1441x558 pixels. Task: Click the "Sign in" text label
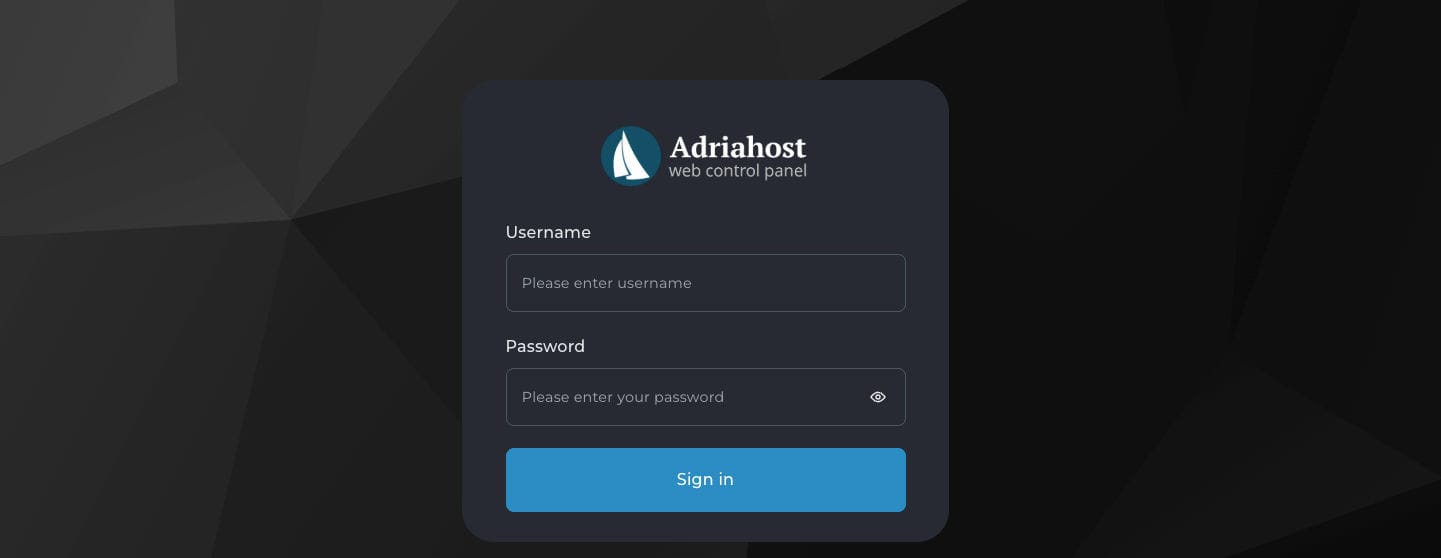click(x=705, y=480)
